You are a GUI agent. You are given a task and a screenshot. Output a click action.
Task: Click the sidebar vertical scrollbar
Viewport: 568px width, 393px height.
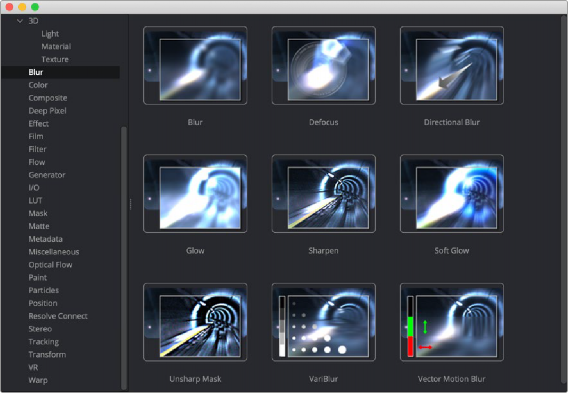click(x=124, y=258)
